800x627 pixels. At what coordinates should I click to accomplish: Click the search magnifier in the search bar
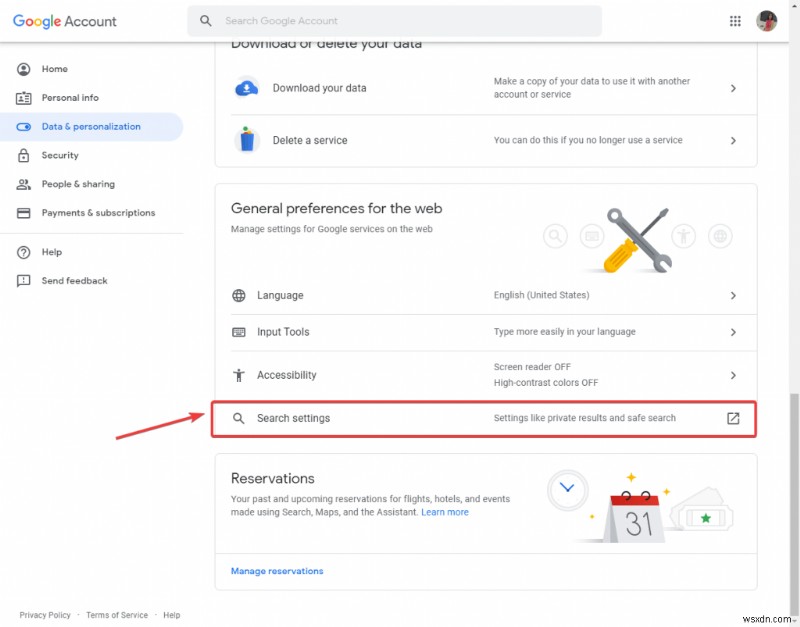206,20
